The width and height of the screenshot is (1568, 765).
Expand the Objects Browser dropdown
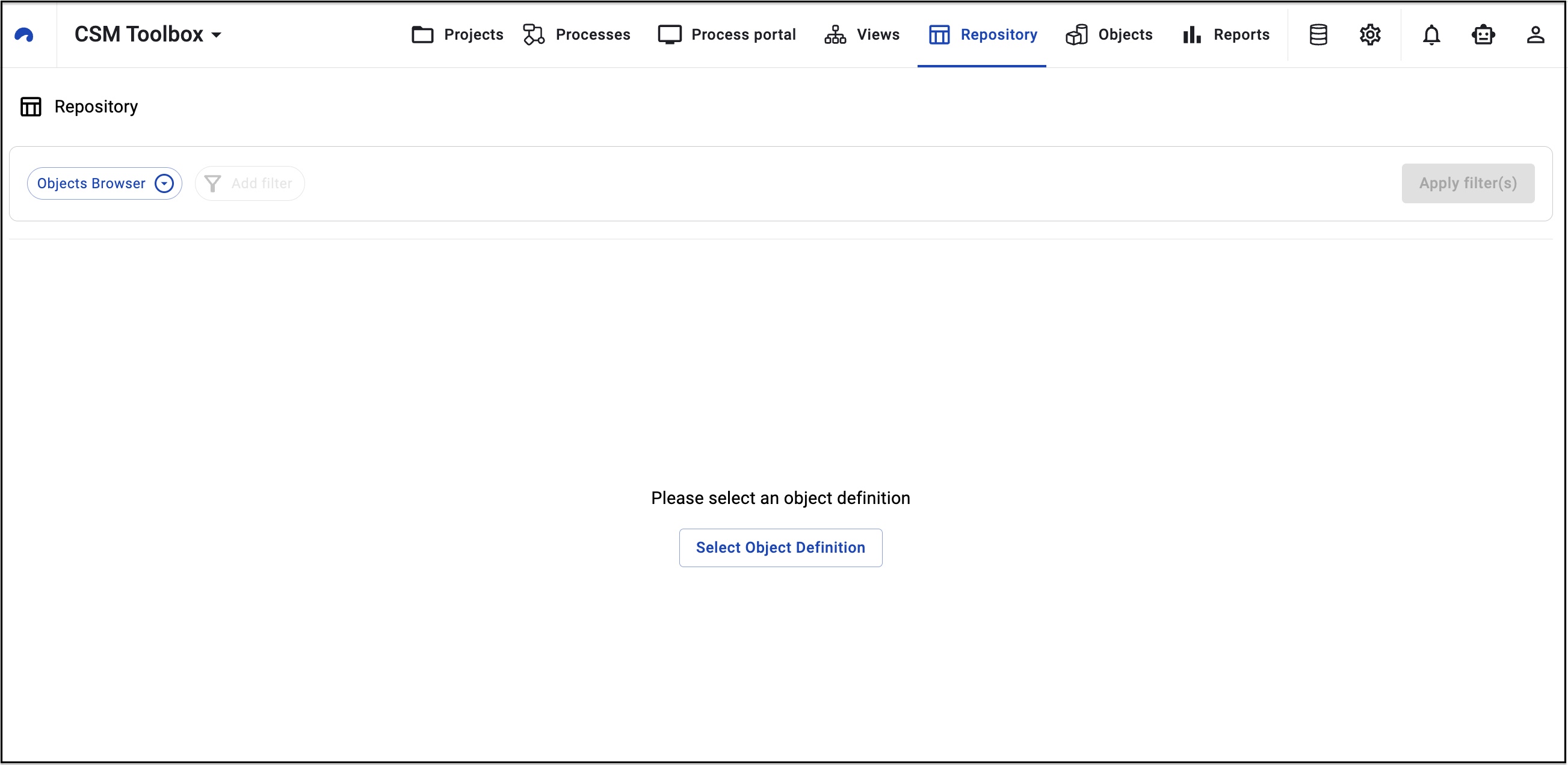[105, 183]
